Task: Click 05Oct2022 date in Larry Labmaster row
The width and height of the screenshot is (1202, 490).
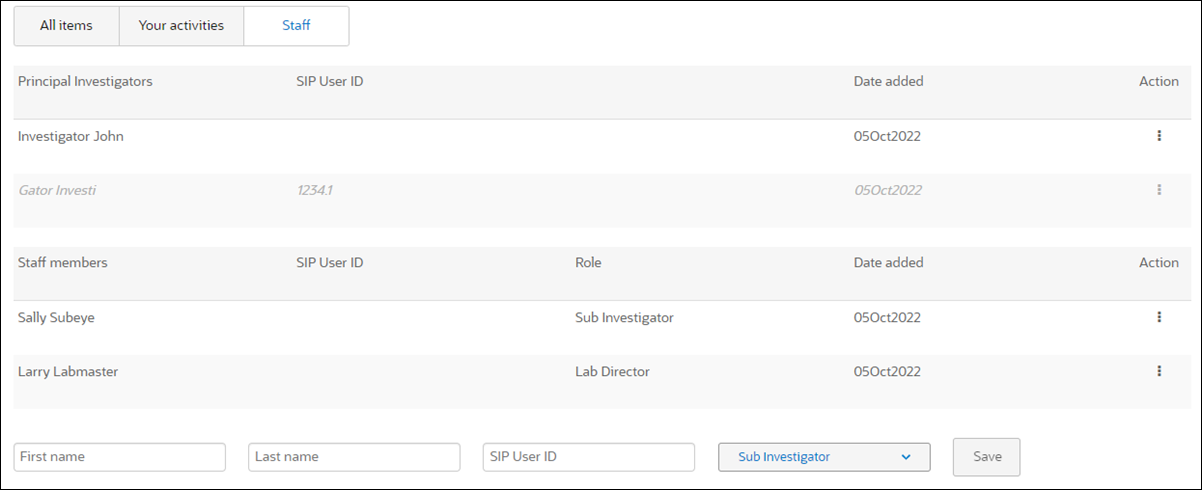Action: [887, 371]
